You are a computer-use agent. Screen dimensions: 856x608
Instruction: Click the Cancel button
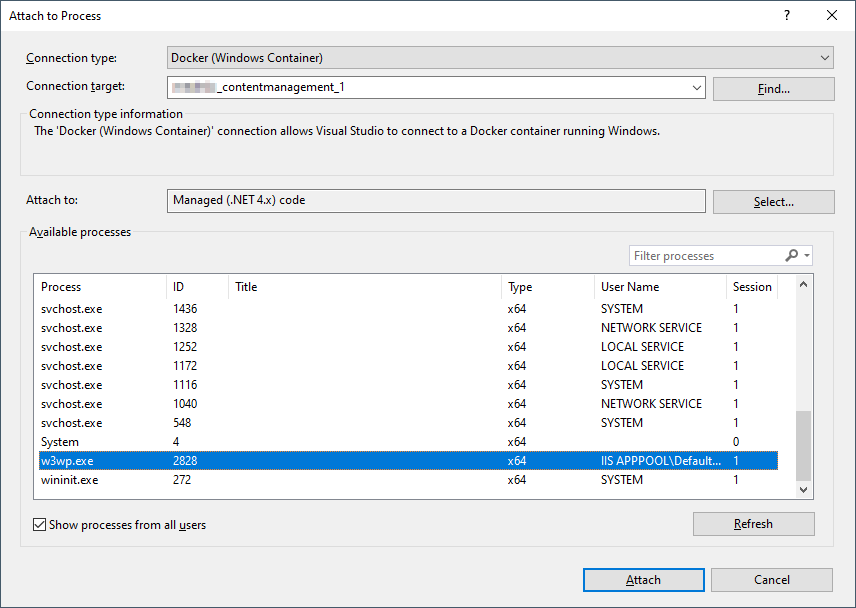(771, 580)
